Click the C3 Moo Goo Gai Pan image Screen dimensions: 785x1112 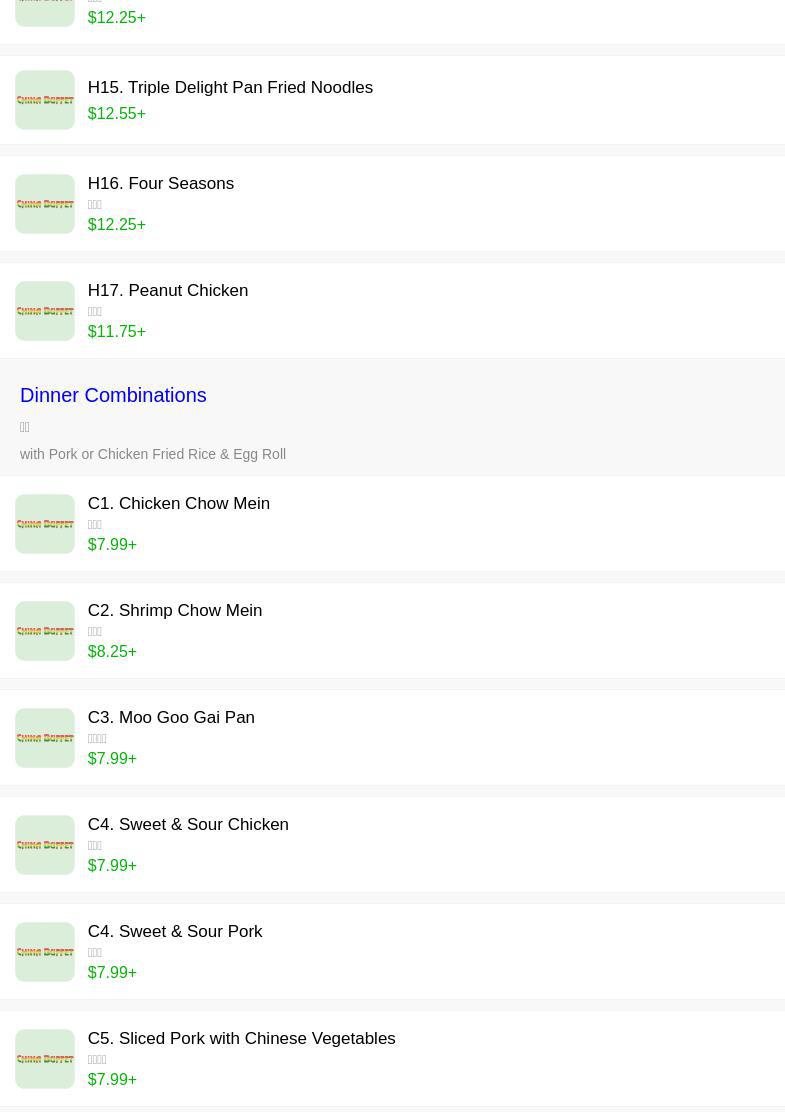pyautogui.click(x=45, y=738)
